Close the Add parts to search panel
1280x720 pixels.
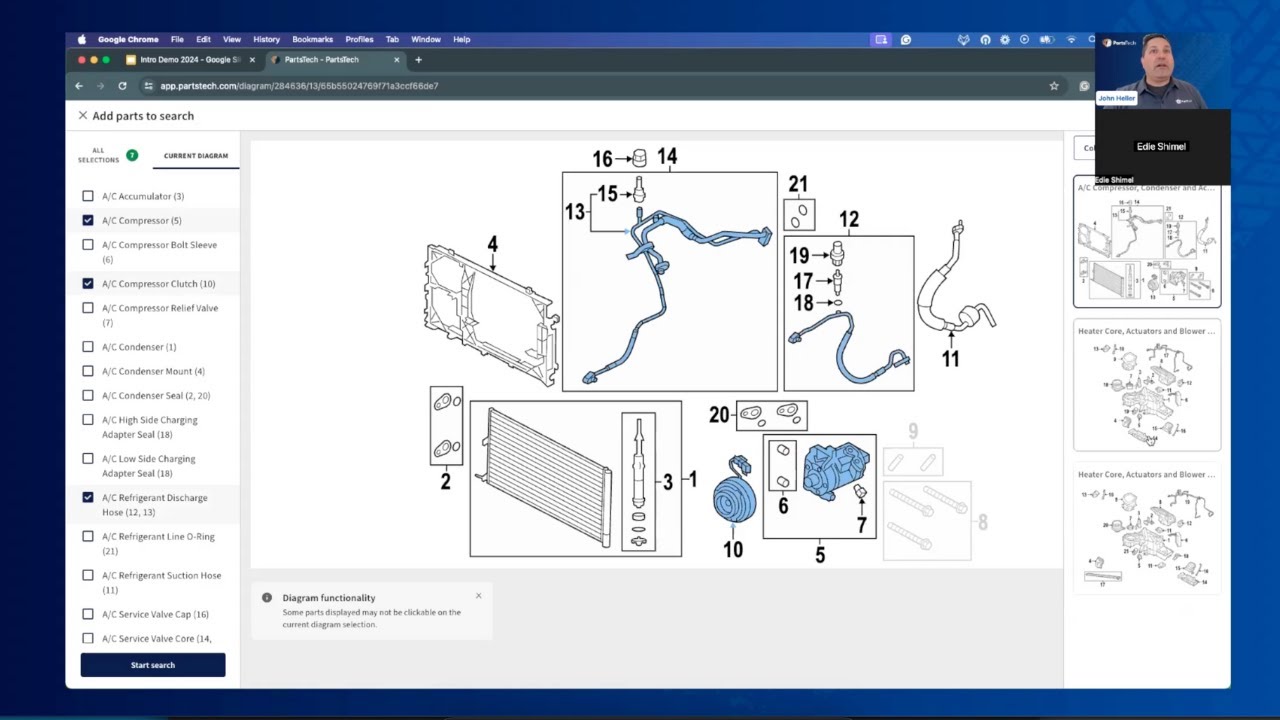click(83, 116)
